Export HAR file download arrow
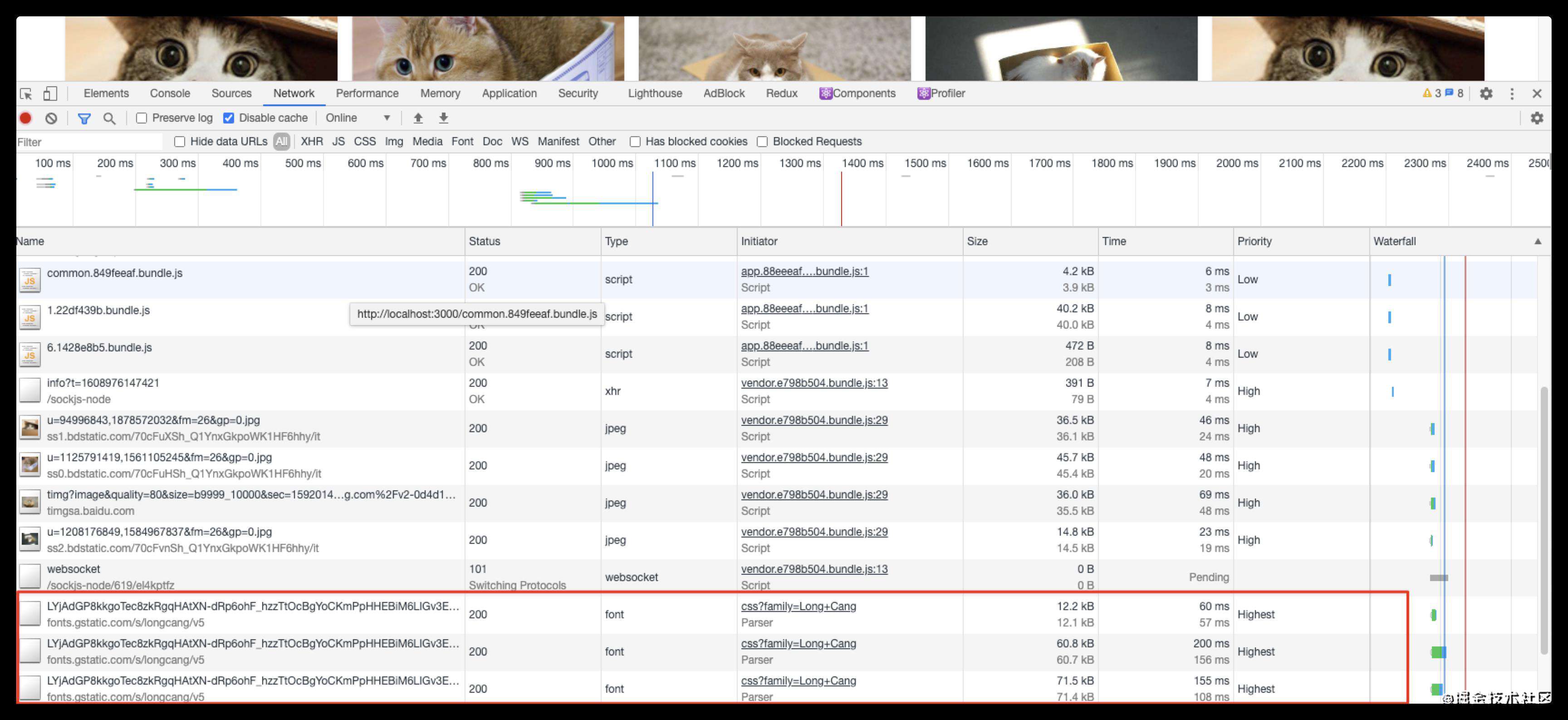This screenshot has width=1568, height=720. (443, 118)
